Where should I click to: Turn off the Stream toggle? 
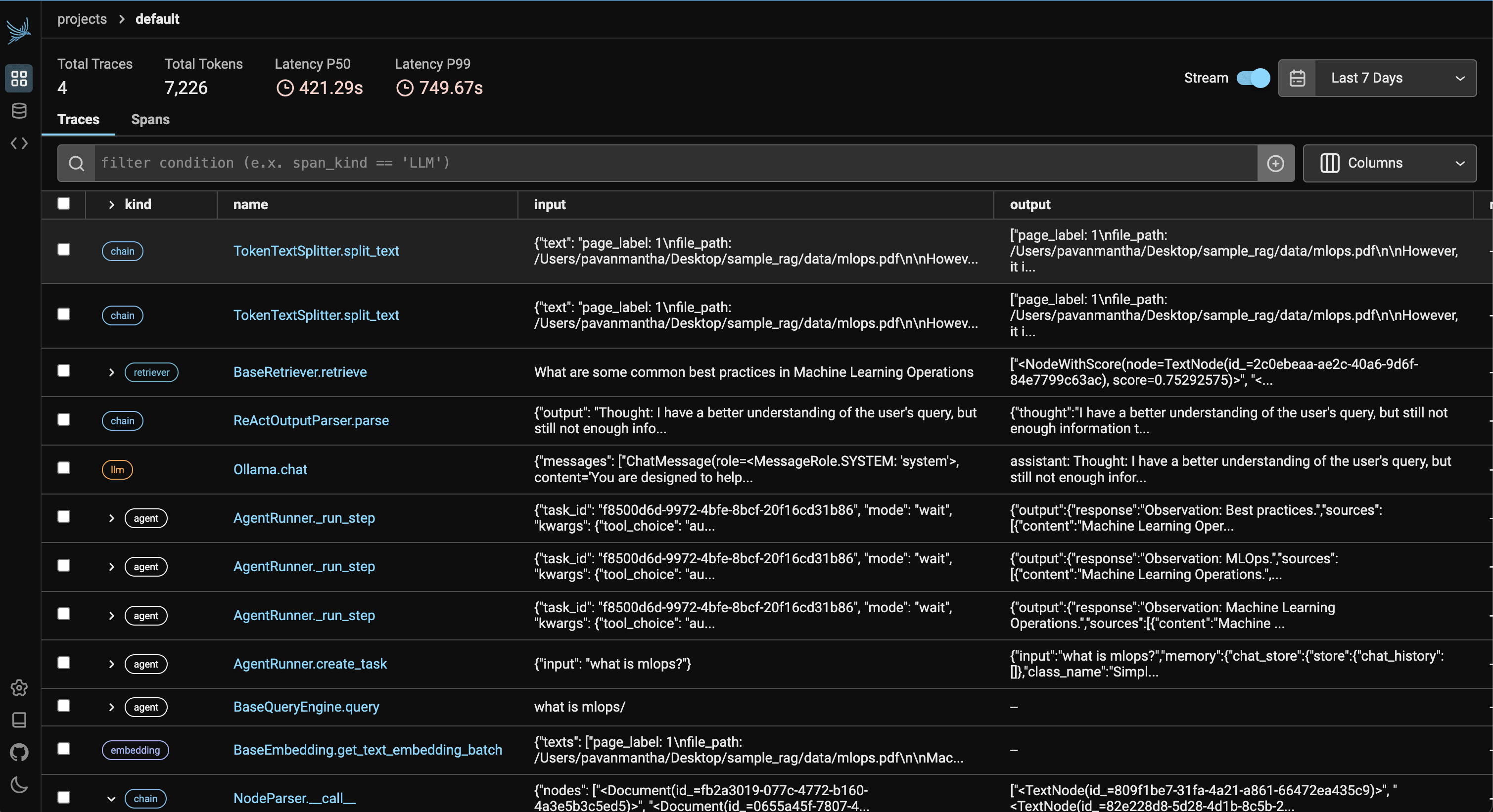coord(1253,78)
